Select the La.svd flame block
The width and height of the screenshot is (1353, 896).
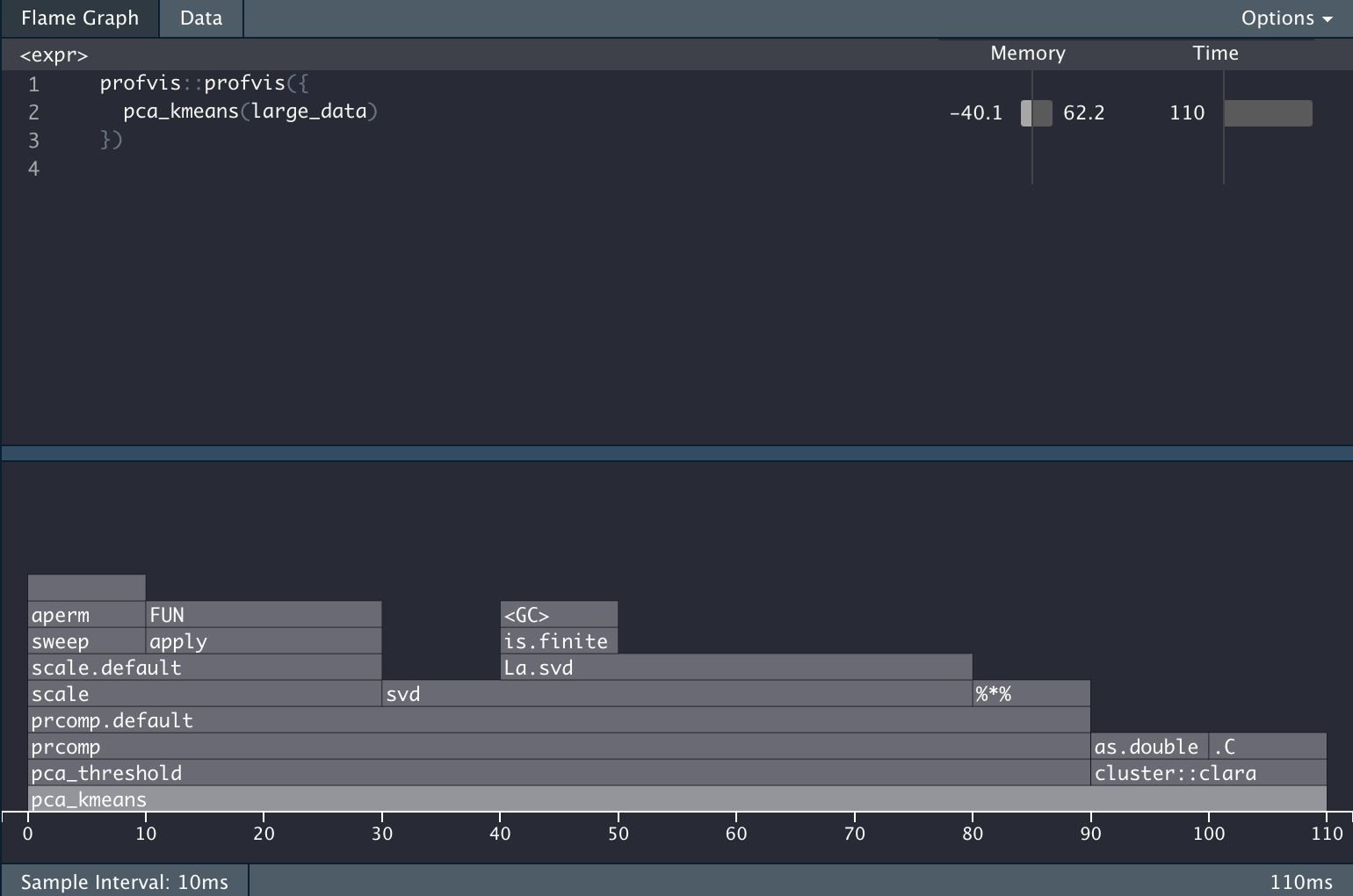tap(736, 668)
